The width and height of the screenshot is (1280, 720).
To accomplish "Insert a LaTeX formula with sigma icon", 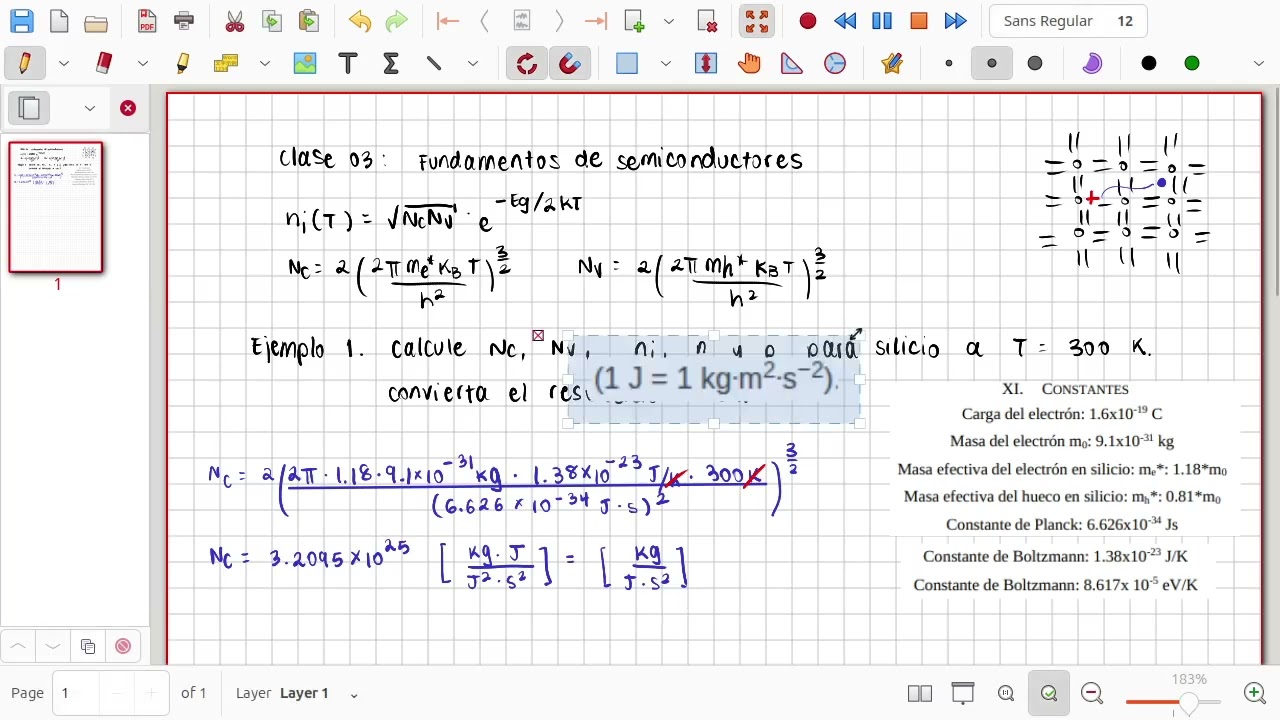I will pyautogui.click(x=391, y=63).
